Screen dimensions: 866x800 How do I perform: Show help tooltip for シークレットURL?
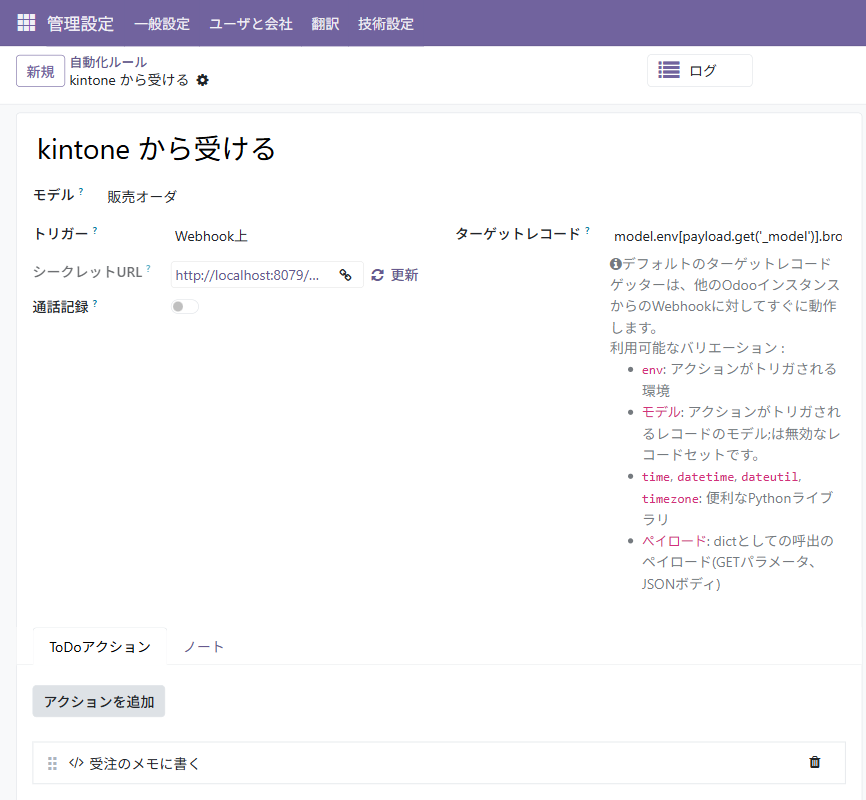[148, 269]
